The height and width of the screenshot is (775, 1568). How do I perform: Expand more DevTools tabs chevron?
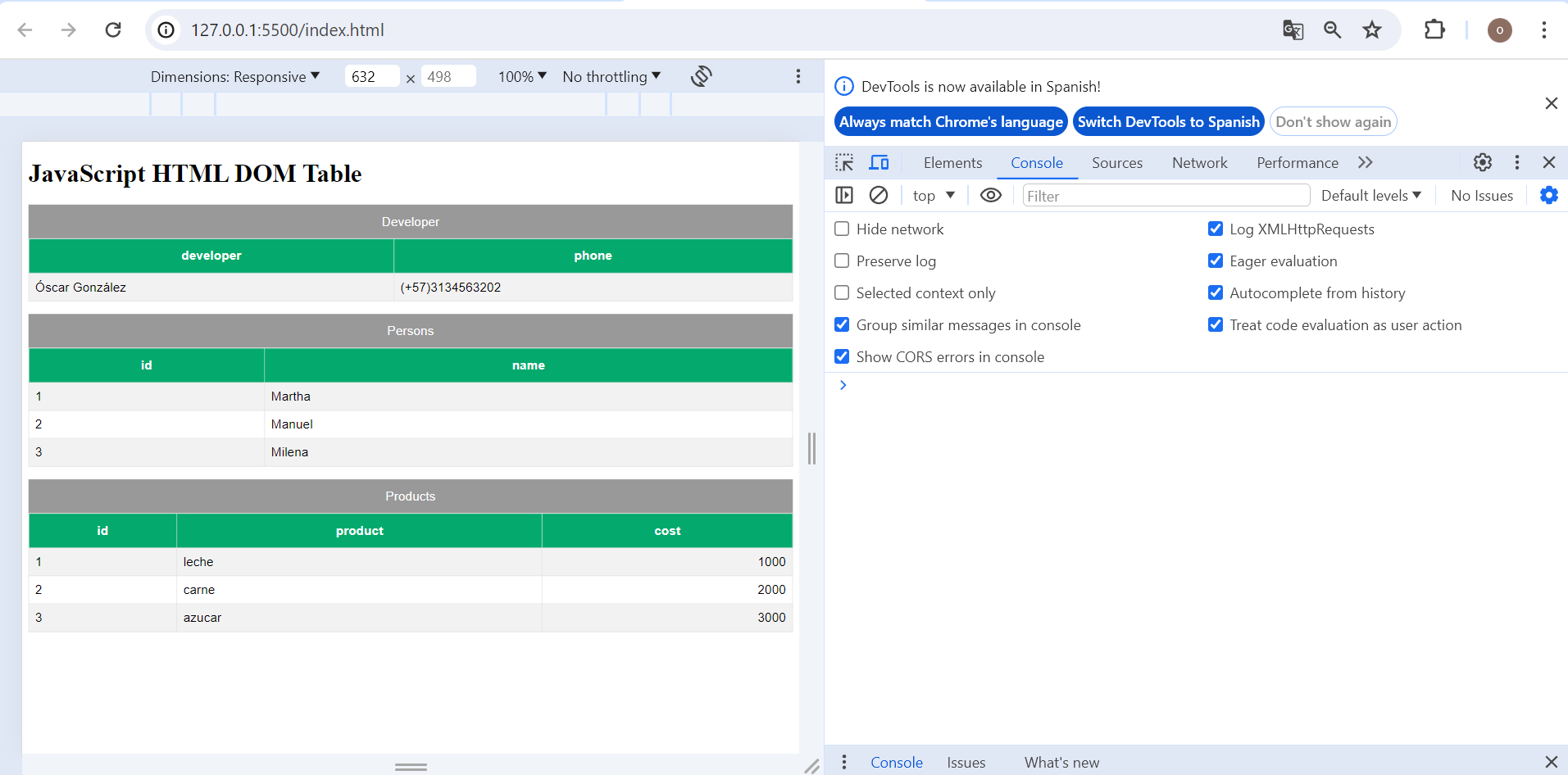coord(1365,162)
